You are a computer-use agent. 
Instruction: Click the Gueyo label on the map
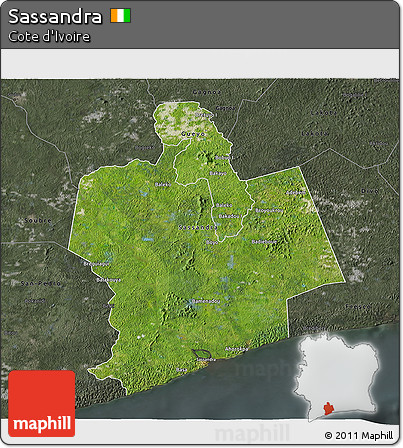(193, 134)
